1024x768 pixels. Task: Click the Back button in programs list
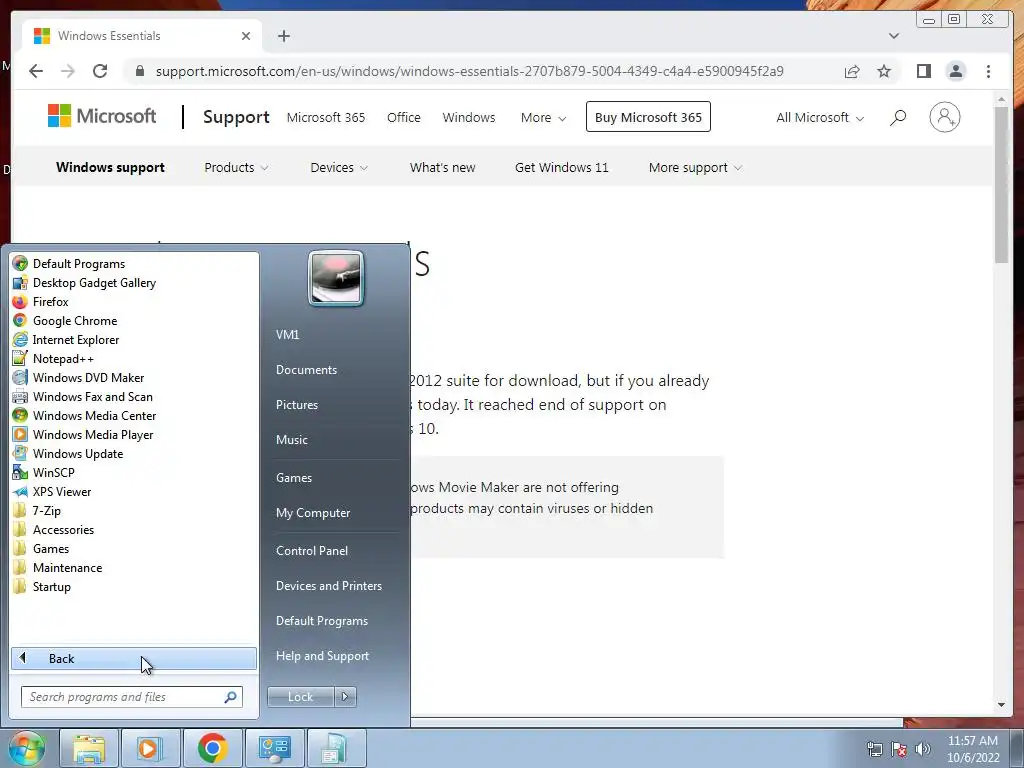tap(134, 658)
